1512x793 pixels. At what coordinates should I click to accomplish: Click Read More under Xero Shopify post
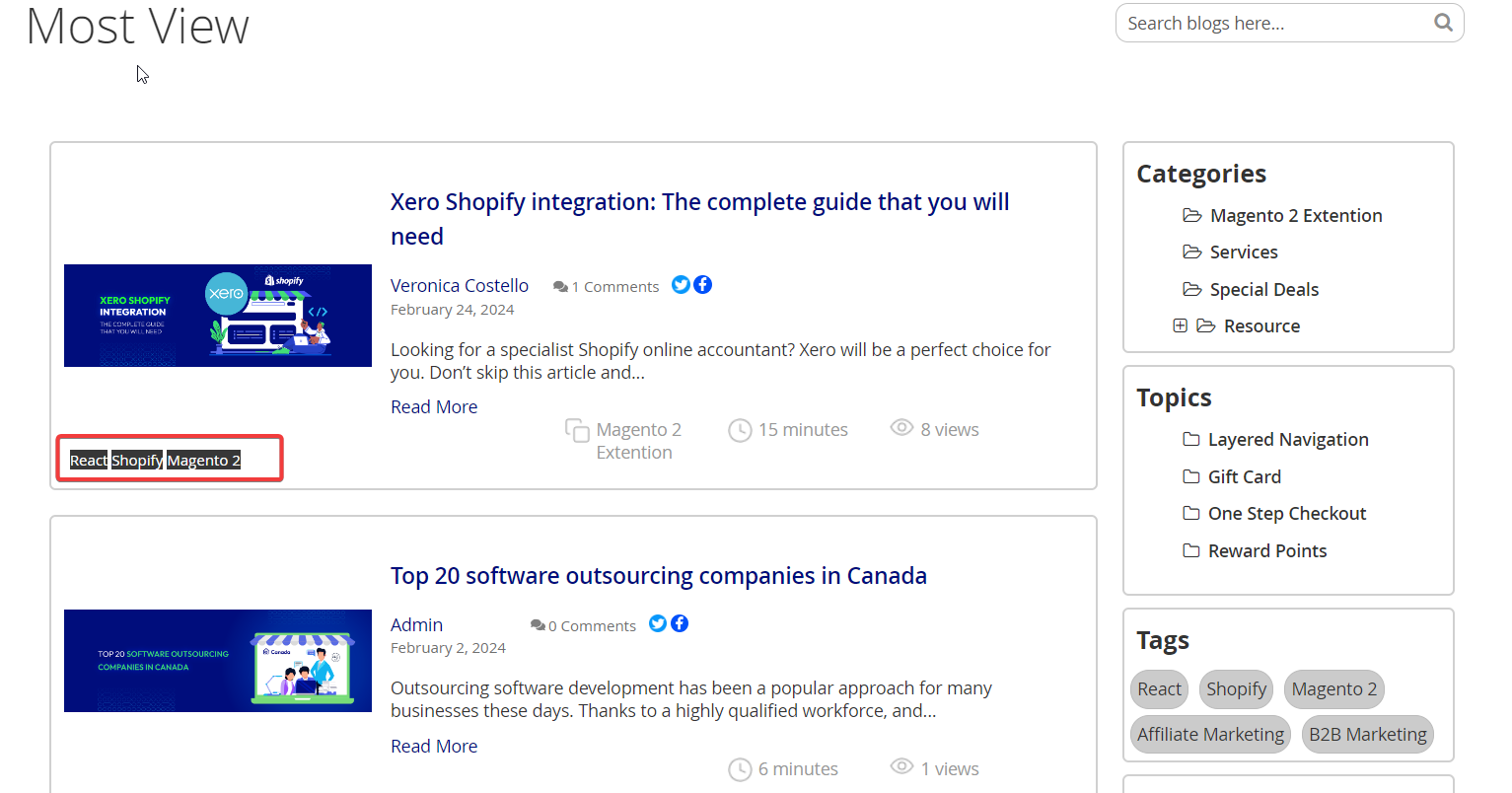click(434, 407)
